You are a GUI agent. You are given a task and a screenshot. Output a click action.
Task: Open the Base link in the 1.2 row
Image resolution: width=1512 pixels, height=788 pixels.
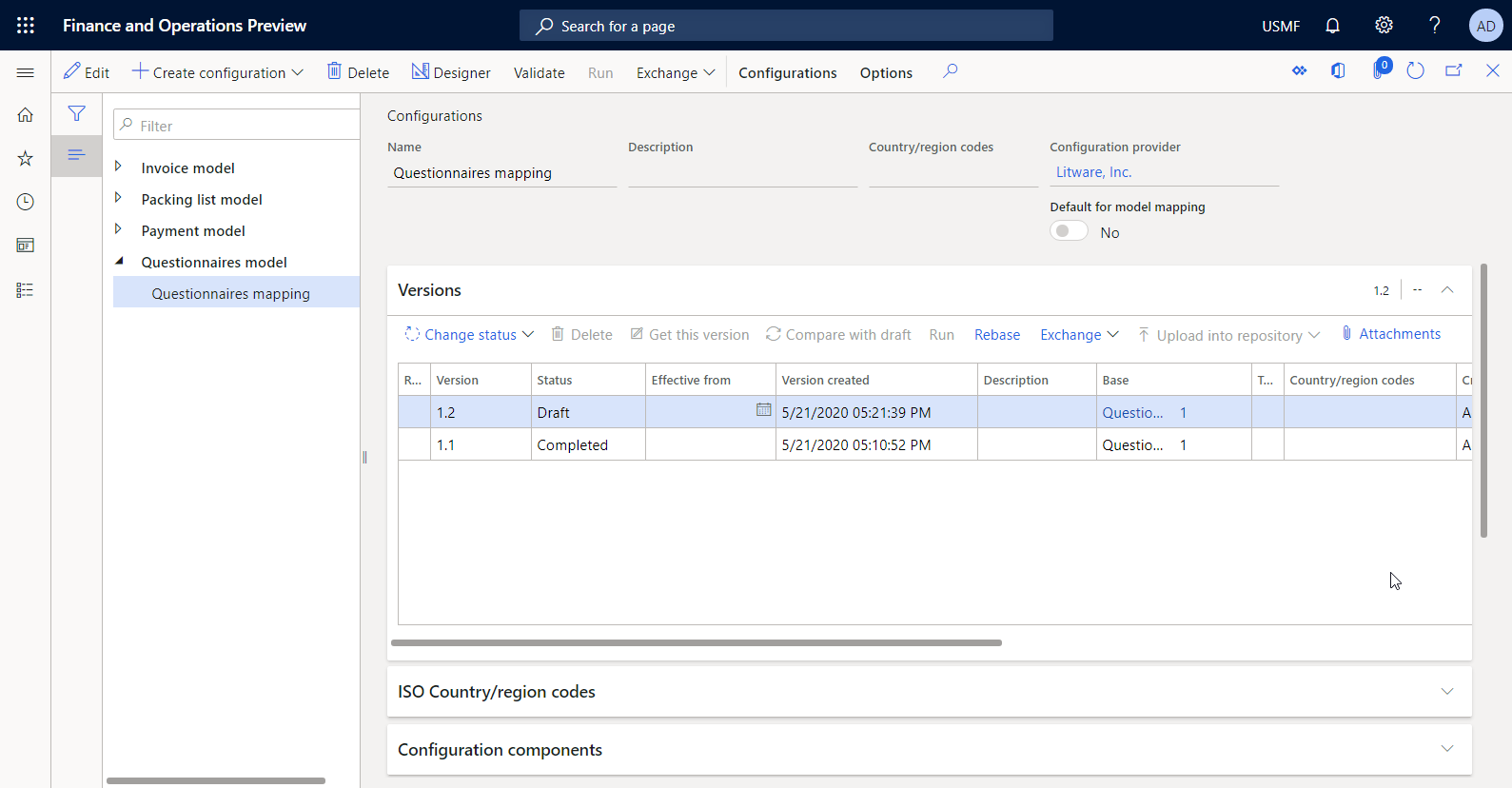pyautogui.click(x=1132, y=412)
